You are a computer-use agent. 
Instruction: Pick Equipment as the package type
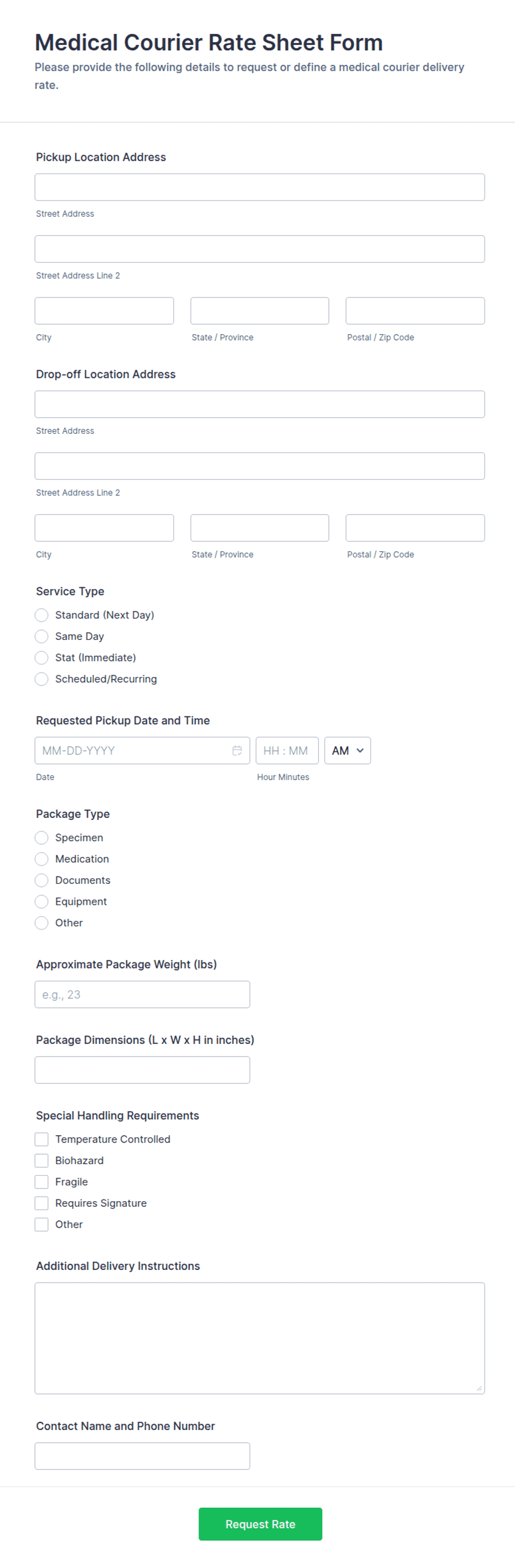click(42, 901)
